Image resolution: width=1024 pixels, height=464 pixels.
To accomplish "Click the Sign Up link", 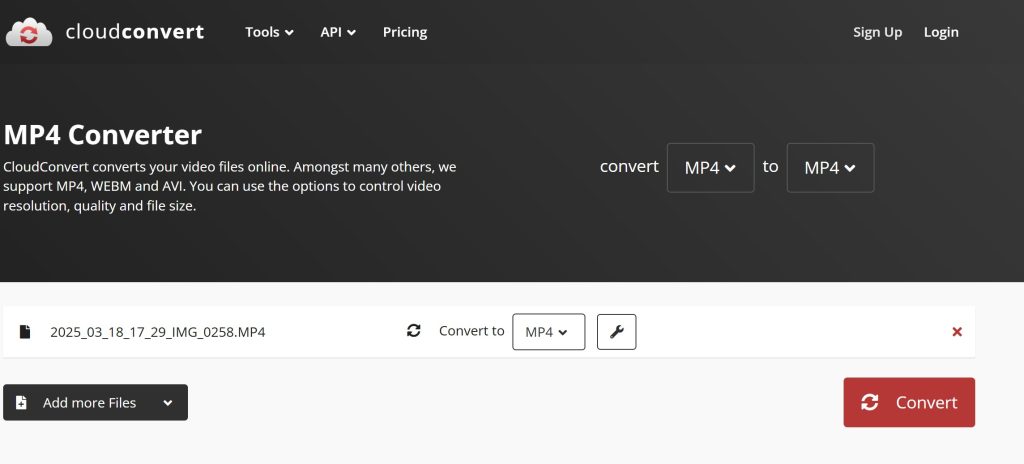I will 877,32.
